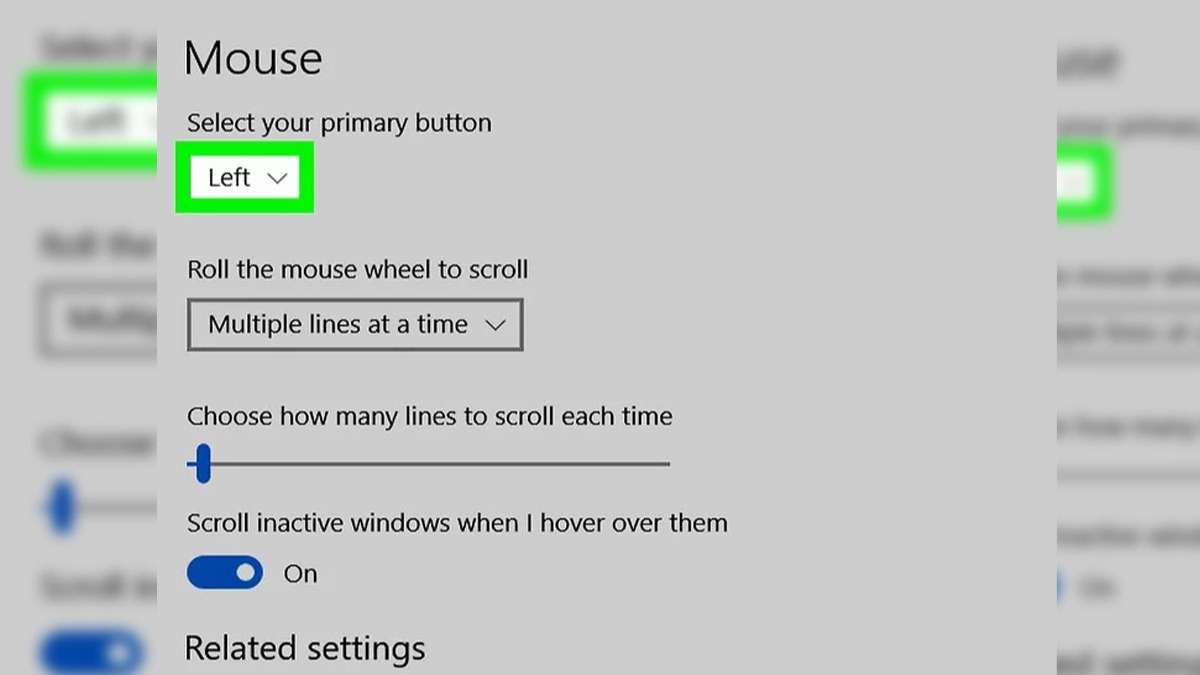1200x675 pixels.
Task: Click the blurred blue toggle in left background
Action: [92, 653]
